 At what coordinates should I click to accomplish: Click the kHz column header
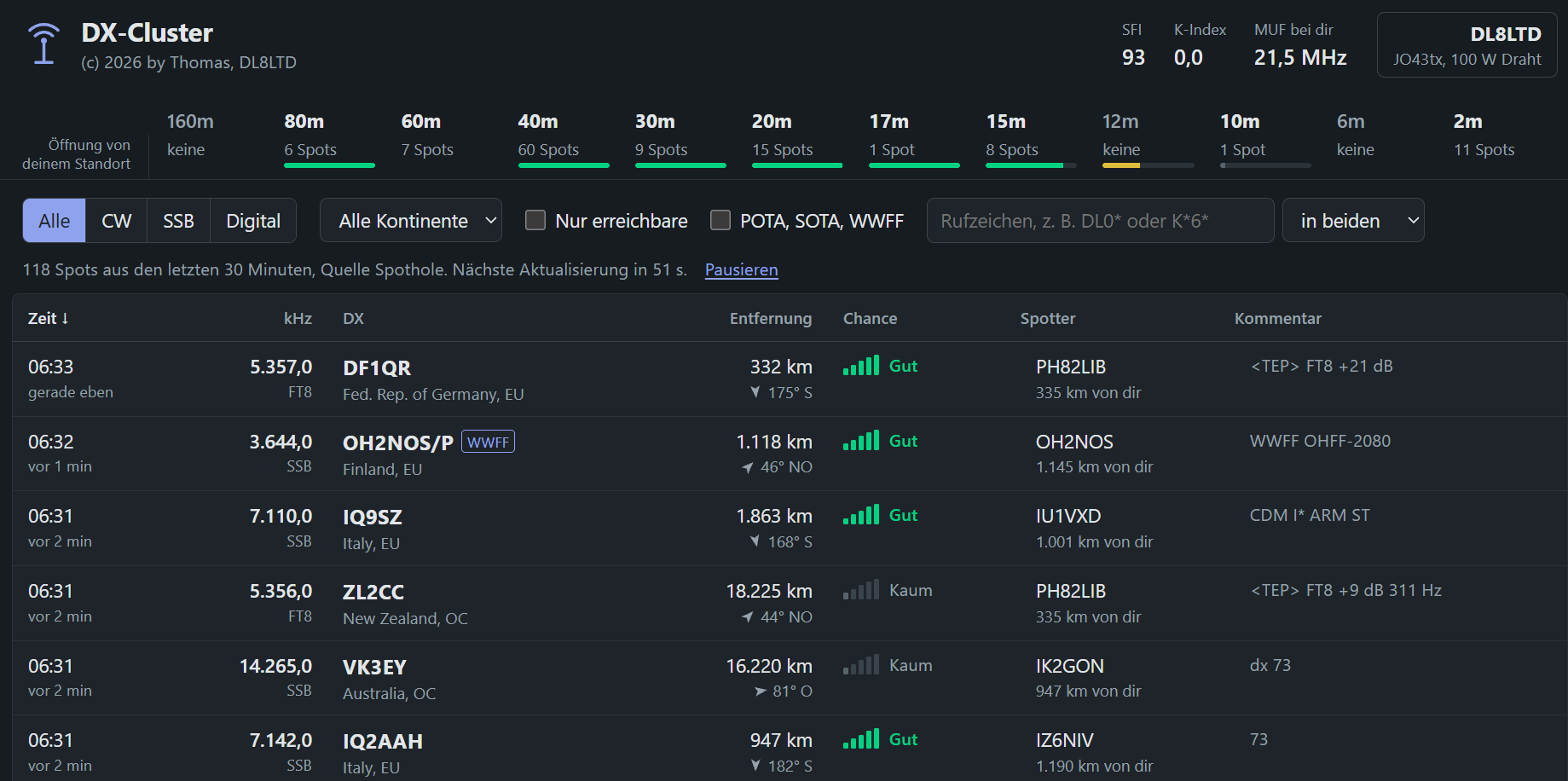click(298, 318)
